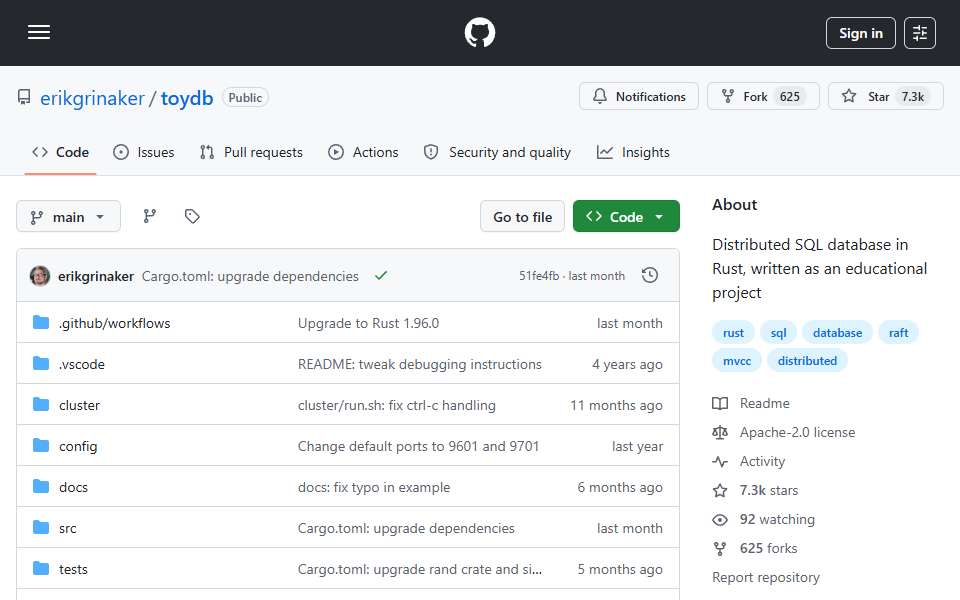The image size is (960, 600).
Task: Open the Actions tab
Action: tap(363, 152)
